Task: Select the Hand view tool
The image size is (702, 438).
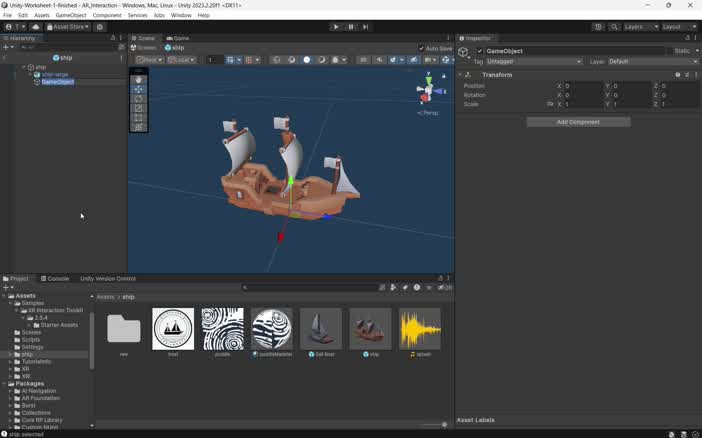Action: (x=139, y=79)
